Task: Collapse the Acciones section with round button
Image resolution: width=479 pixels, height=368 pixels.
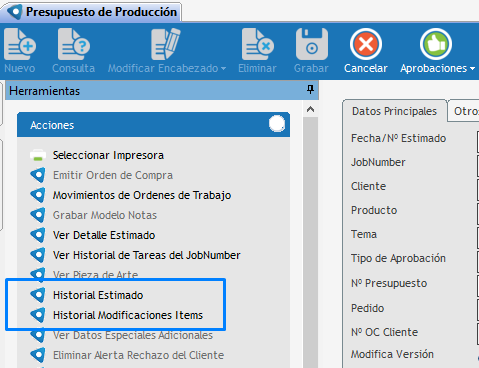Action: click(277, 124)
